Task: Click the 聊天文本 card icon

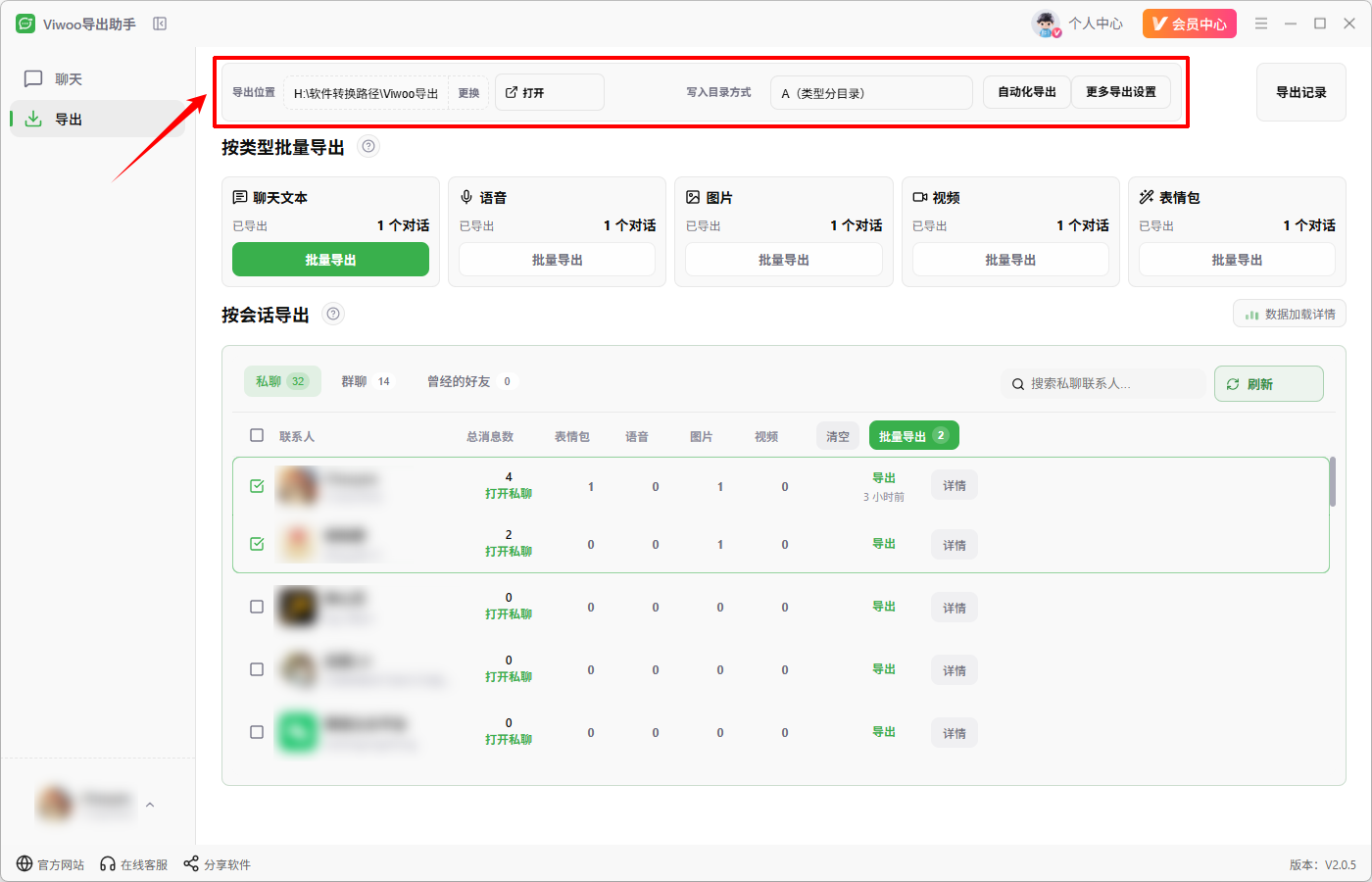Action: (240, 197)
